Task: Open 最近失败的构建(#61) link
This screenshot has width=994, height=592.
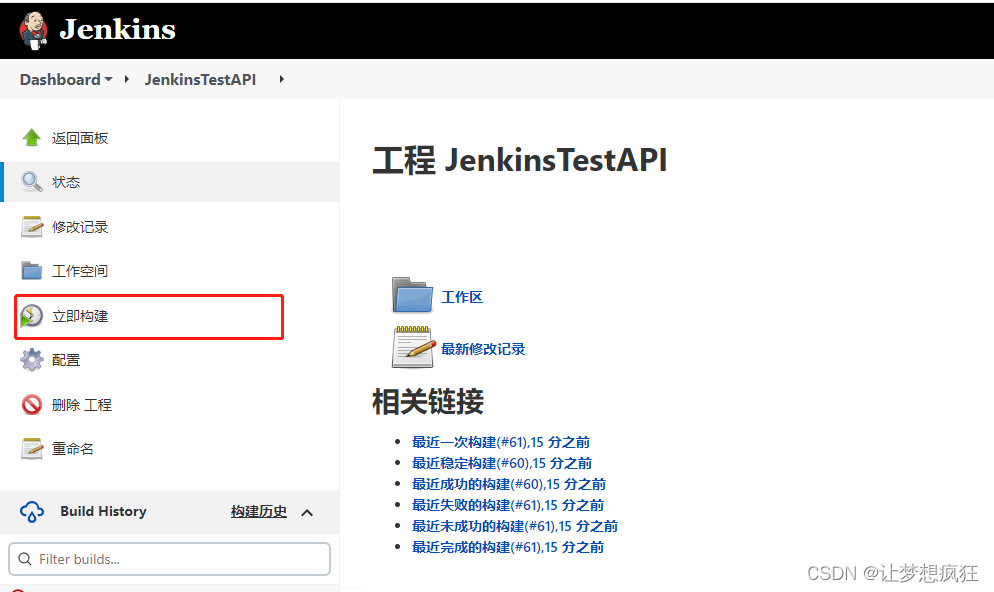Action: click(508, 505)
